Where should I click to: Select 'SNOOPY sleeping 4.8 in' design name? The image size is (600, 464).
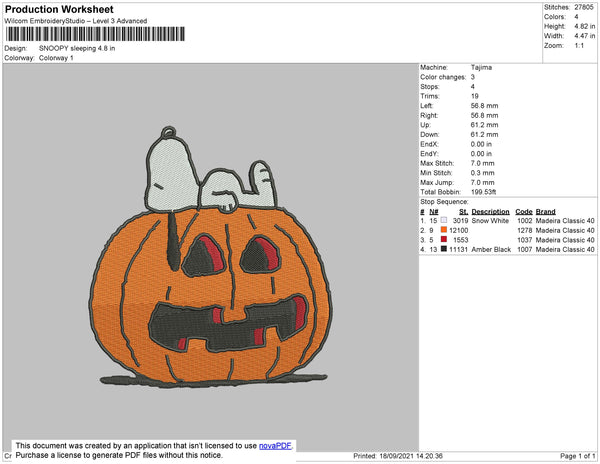pyautogui.click(x=77, y=48)
